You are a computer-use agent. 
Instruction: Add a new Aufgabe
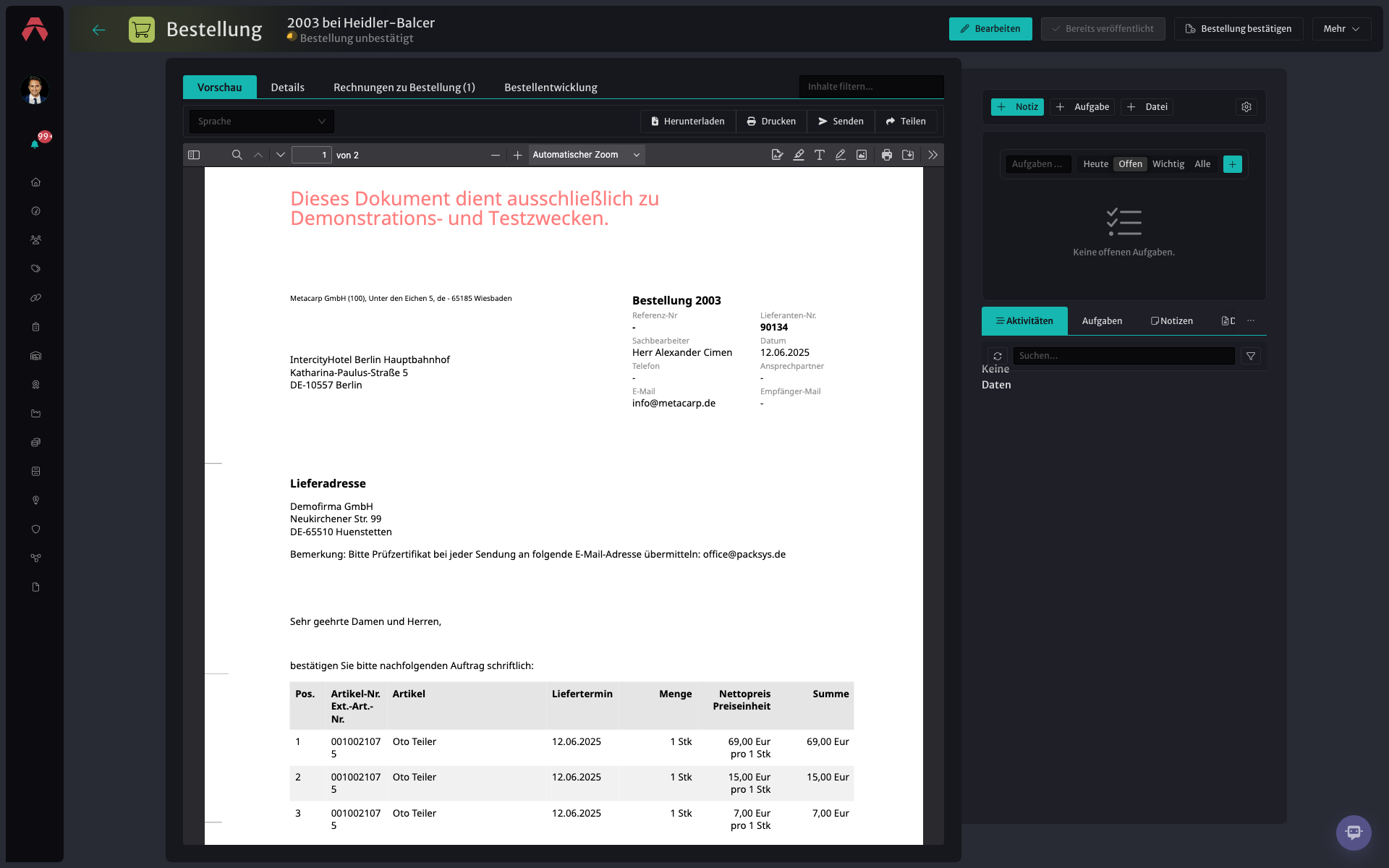1082,107
